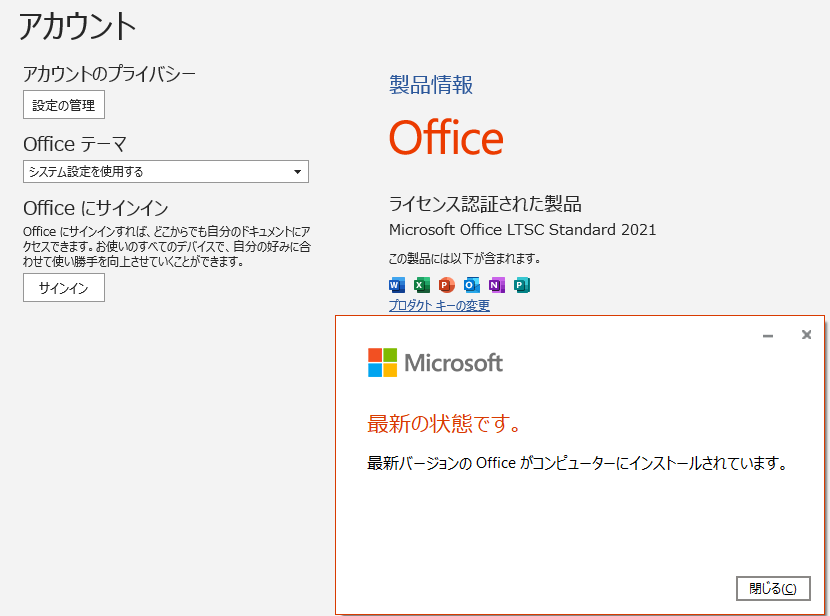Minimize the update dialog
This screenshot has width=830, height=616.
[x=768, y=335]
